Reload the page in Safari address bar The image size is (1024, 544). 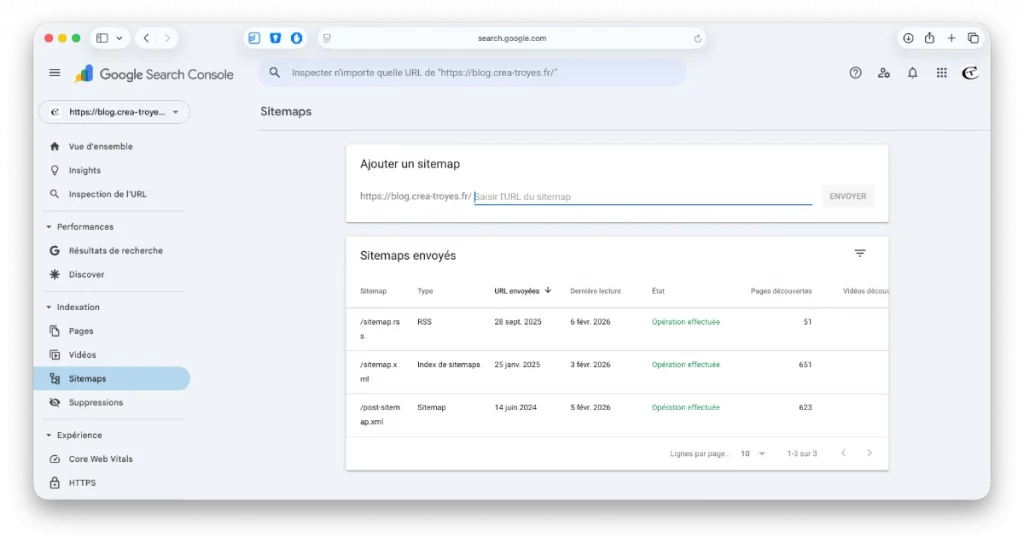point(697,39)
